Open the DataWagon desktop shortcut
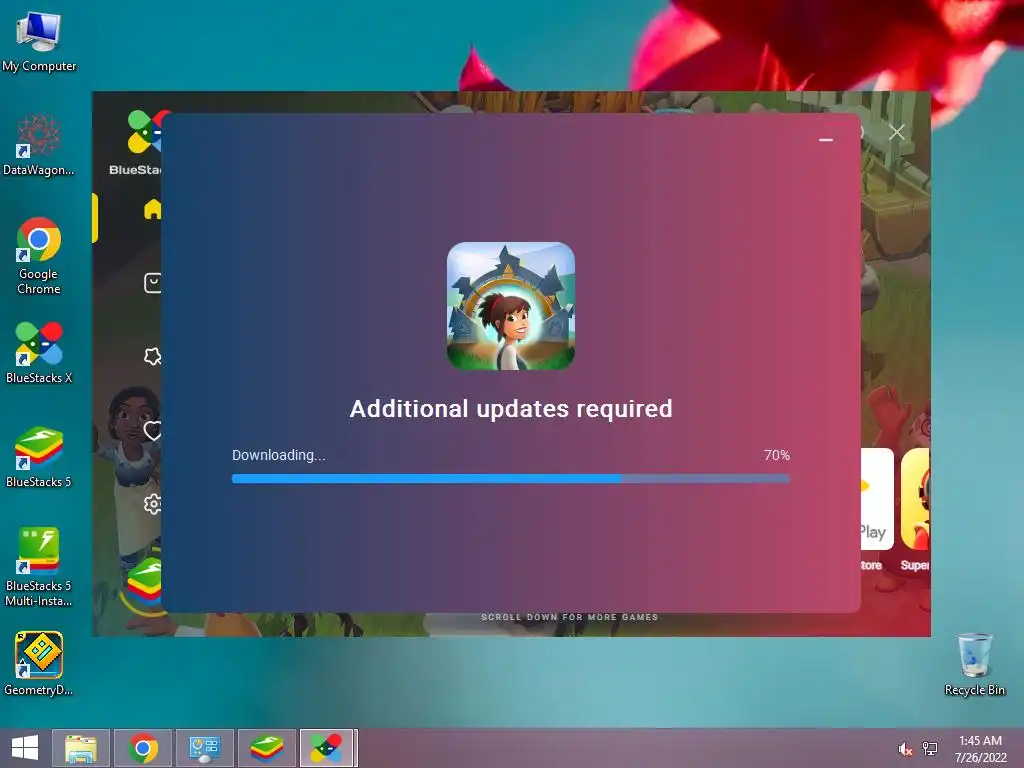The width and height of the screenshot is (1024, 768). coord(39,144)
